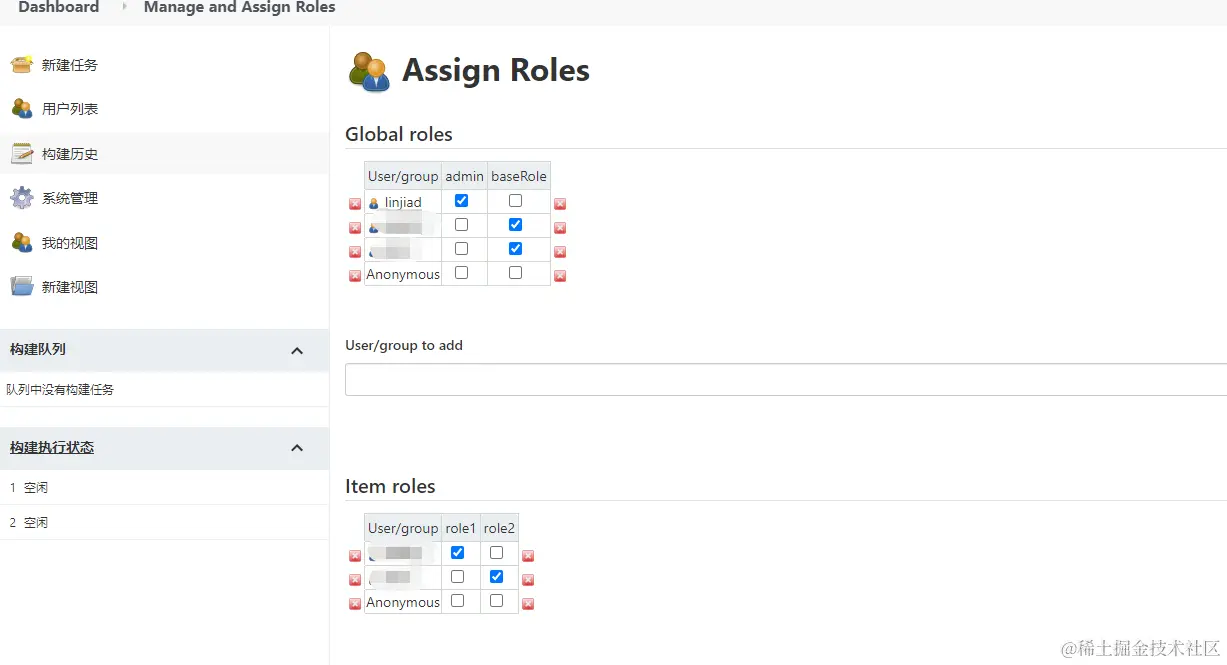Click the 我的视图 user icon
This screenshot has width=1227, height=665.
(22, 243)
